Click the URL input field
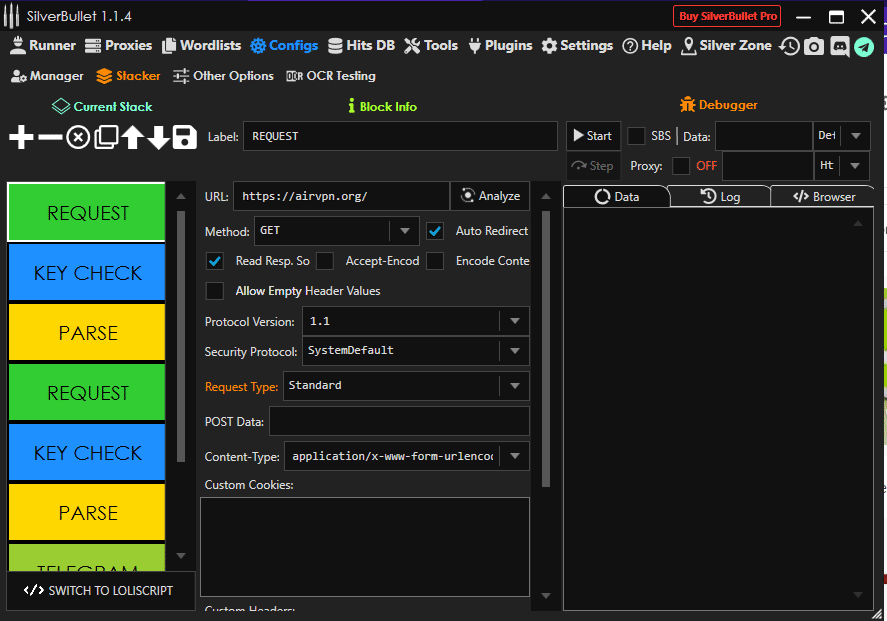Screen dimensions: 887x621 tap(342, 196)
